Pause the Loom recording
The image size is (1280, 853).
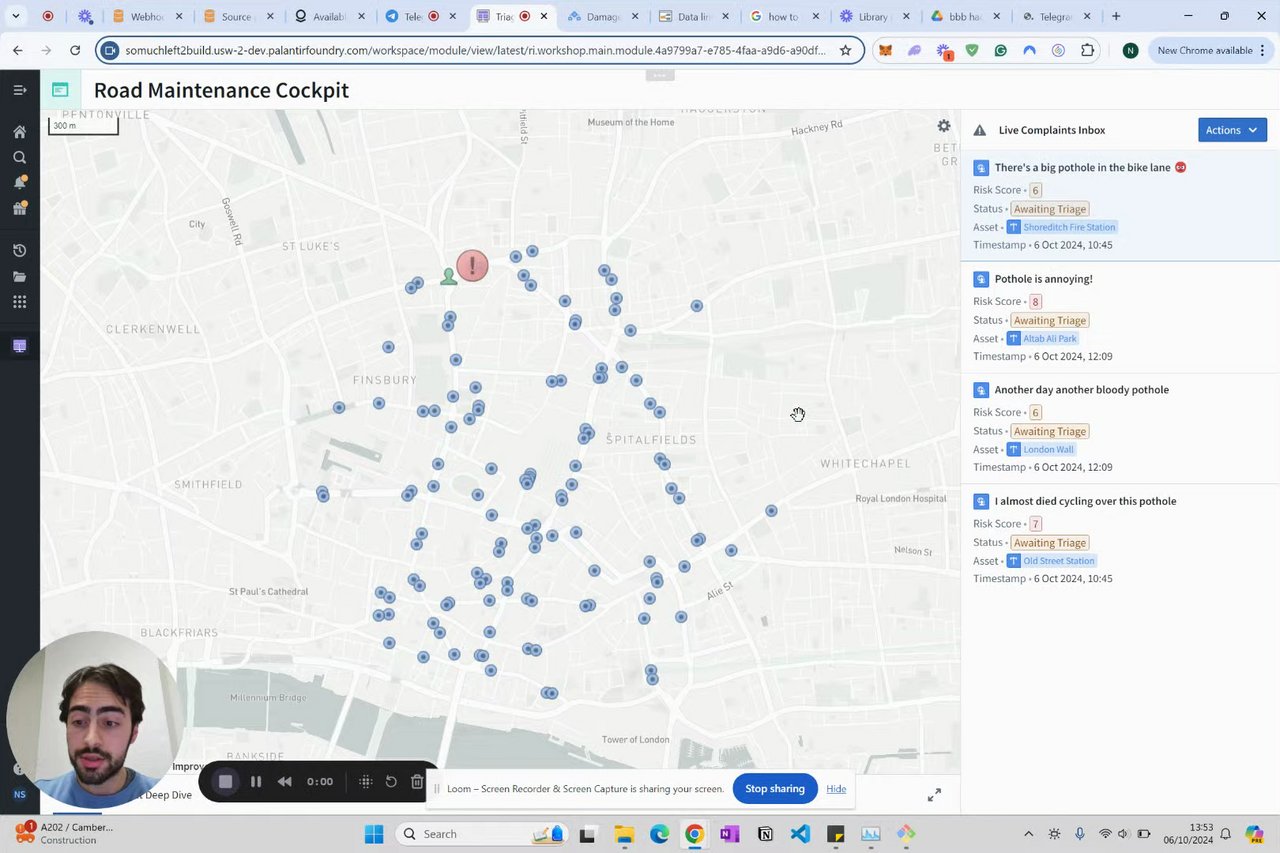[256, 782]
